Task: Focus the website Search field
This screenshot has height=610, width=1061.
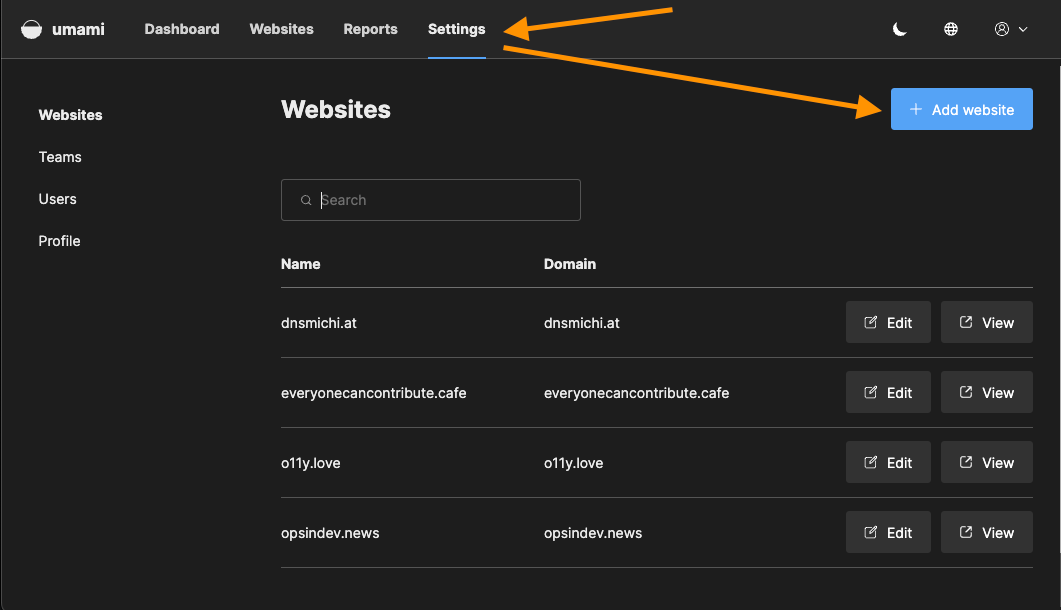Action: (440, 200)
